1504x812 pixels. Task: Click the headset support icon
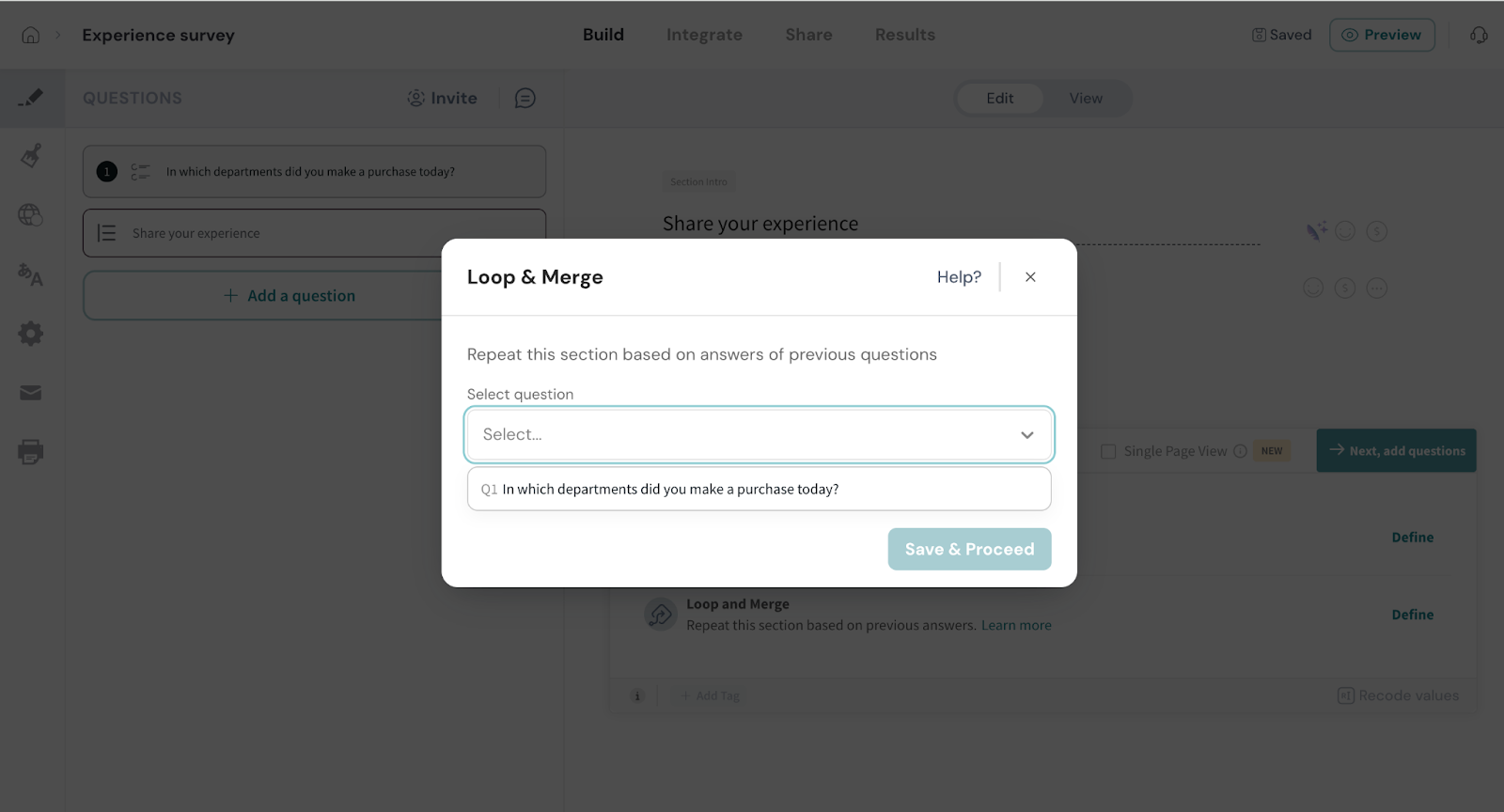[x=1479, y=35]
